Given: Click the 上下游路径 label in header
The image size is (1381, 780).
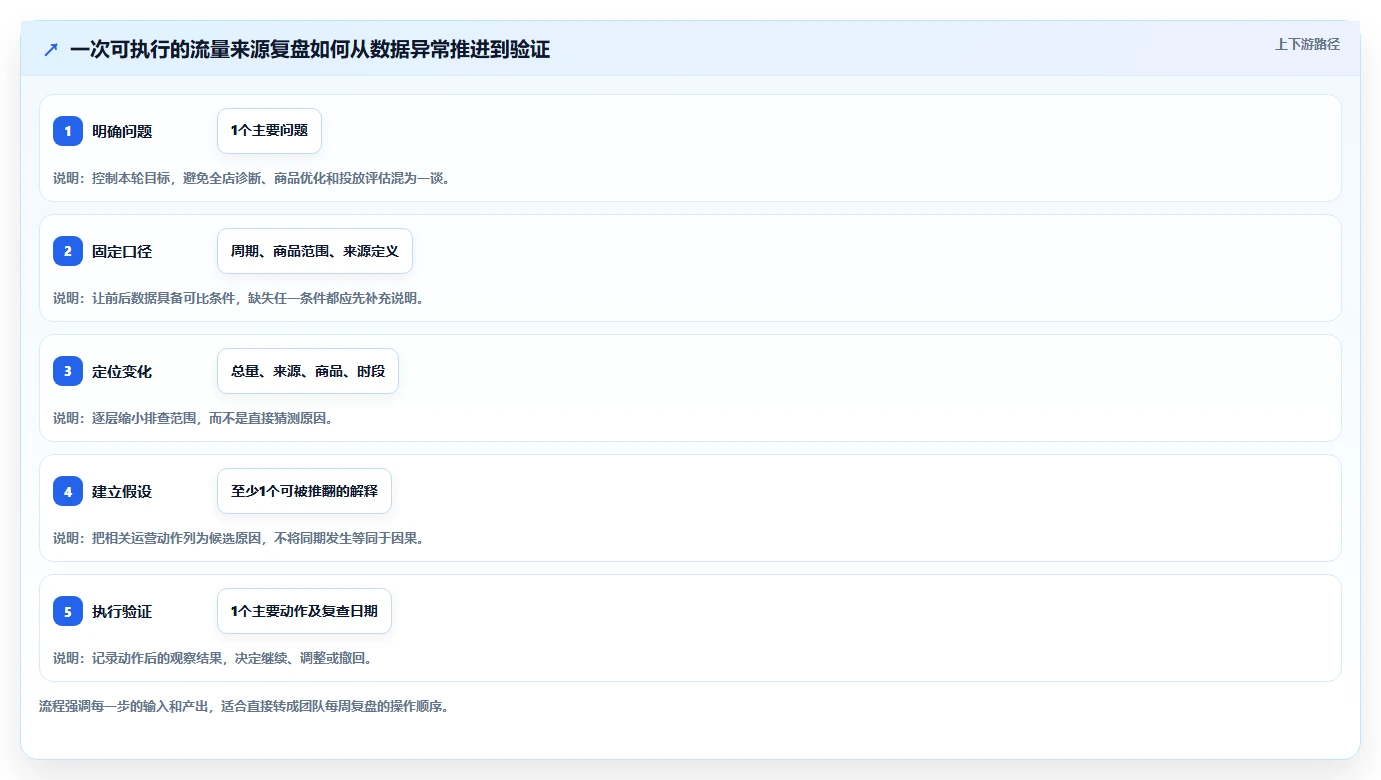Looking at the screenshot, I should tap(1307, 44).
